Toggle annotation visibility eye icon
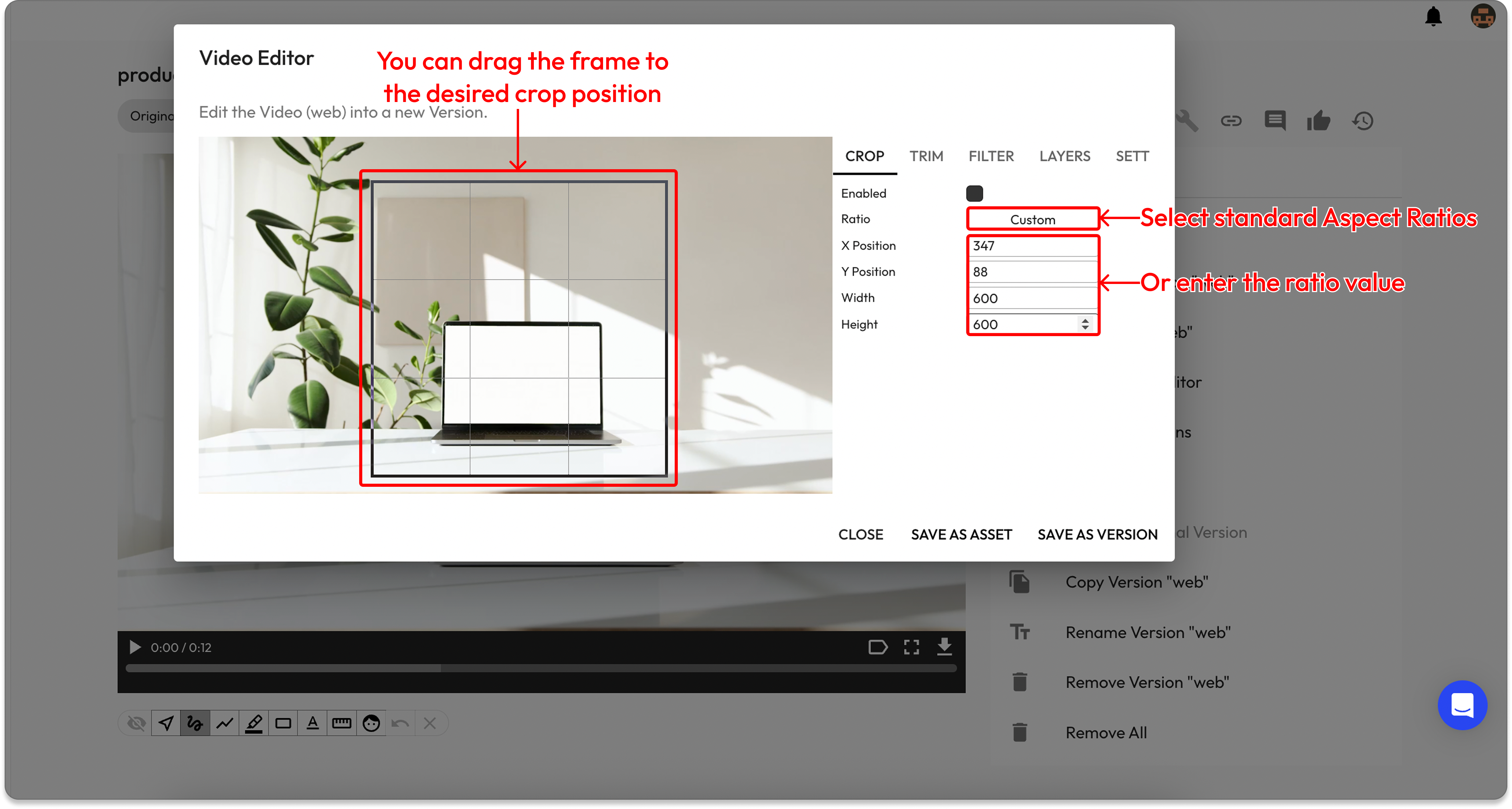This screenshot has width=1512, height=809. coord(136,723)
